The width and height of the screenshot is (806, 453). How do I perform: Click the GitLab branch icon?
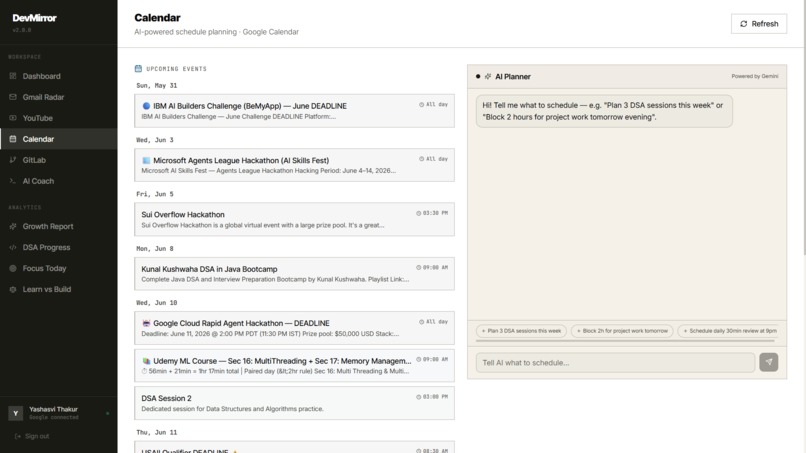[13, 160]
